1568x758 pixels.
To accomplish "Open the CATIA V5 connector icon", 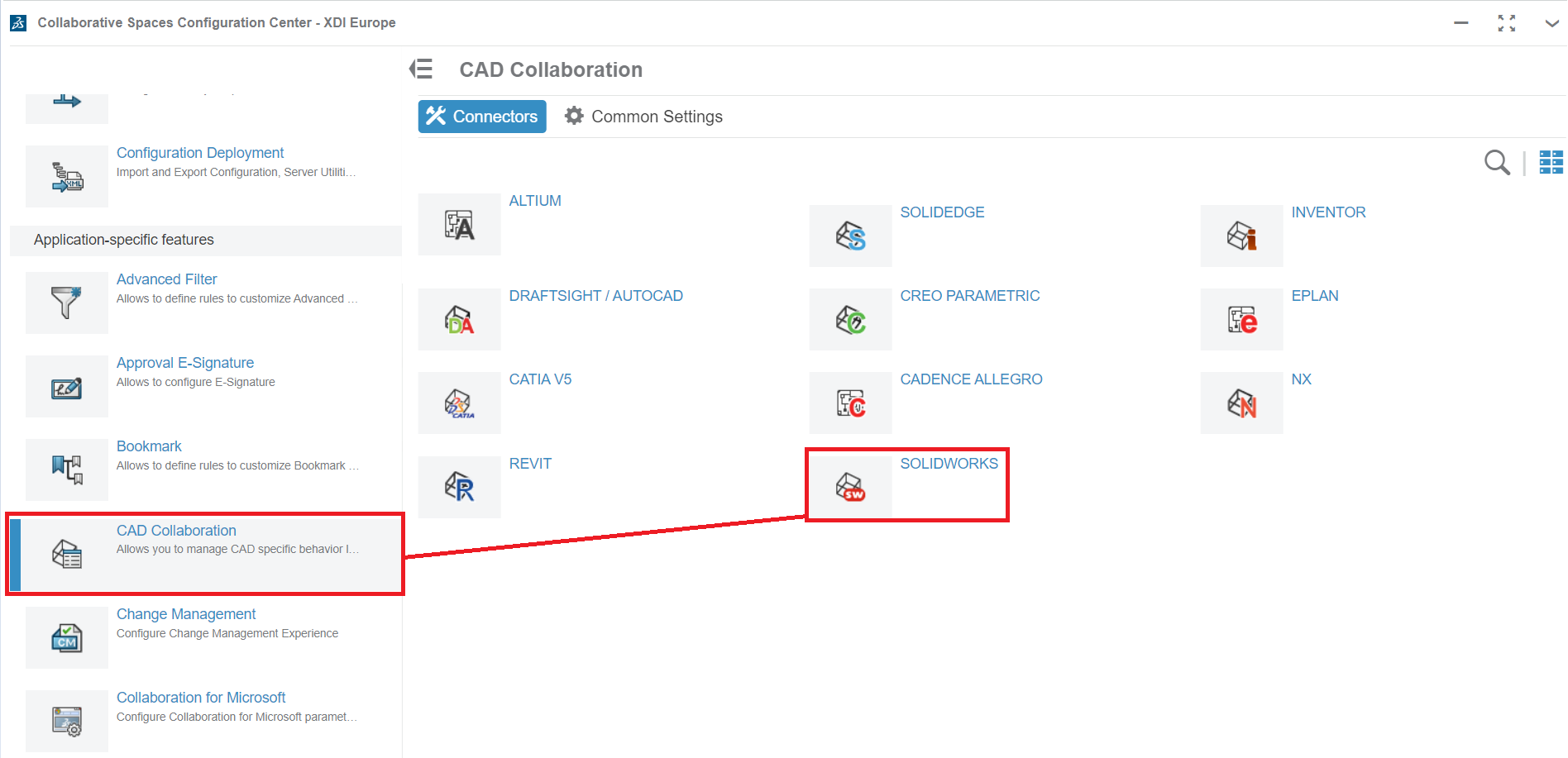I will pos(459,403).
